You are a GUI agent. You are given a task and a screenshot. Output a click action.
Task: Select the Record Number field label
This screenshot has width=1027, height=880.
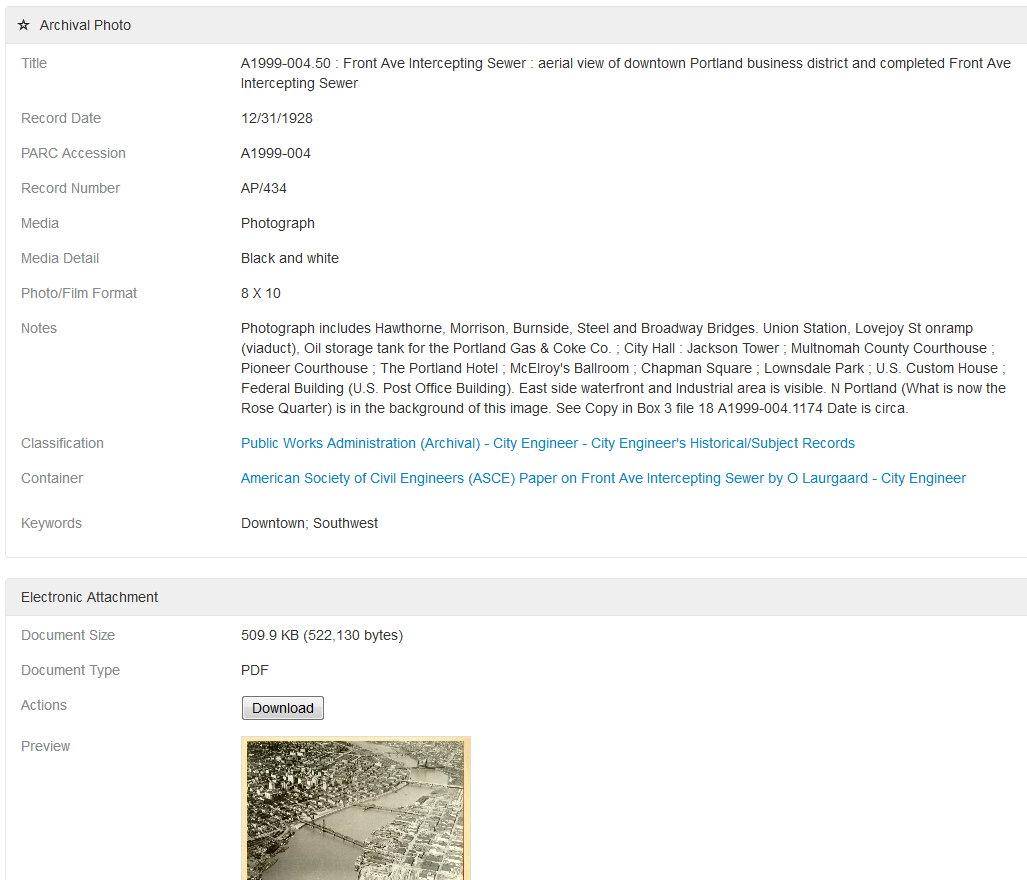tap(71, 189)
